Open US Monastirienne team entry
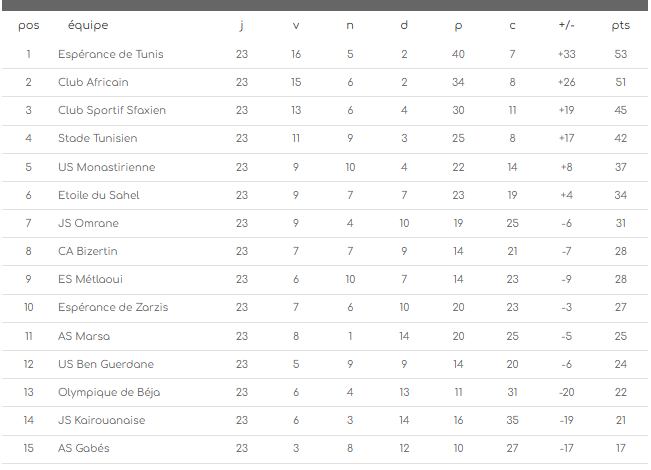This screenshot has width=651, height=470. tap(106, 167)
